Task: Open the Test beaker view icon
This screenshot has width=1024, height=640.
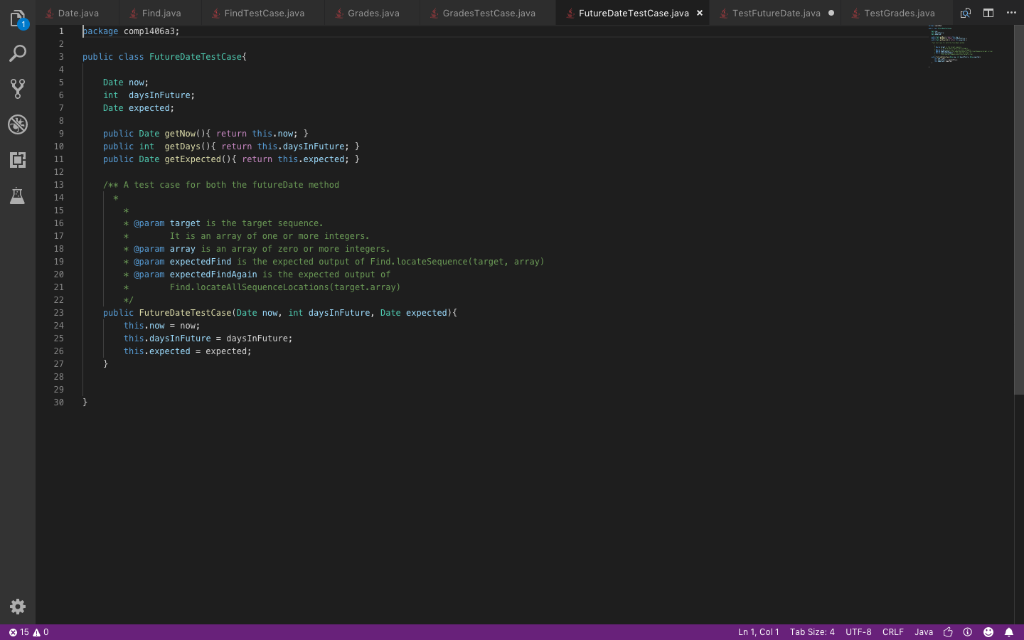Action: (18, 195)
